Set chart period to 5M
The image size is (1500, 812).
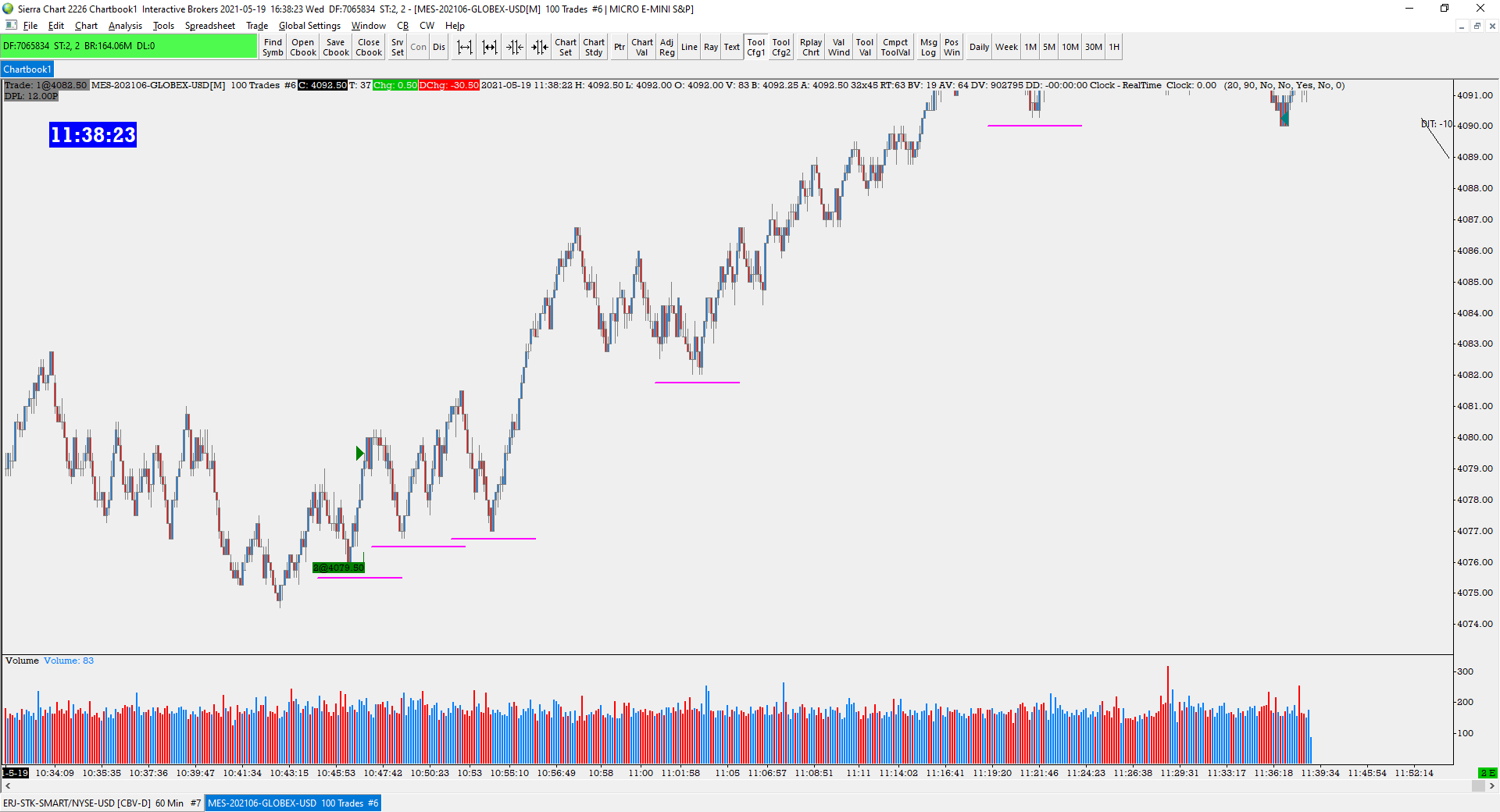(x=1049, y=47)
